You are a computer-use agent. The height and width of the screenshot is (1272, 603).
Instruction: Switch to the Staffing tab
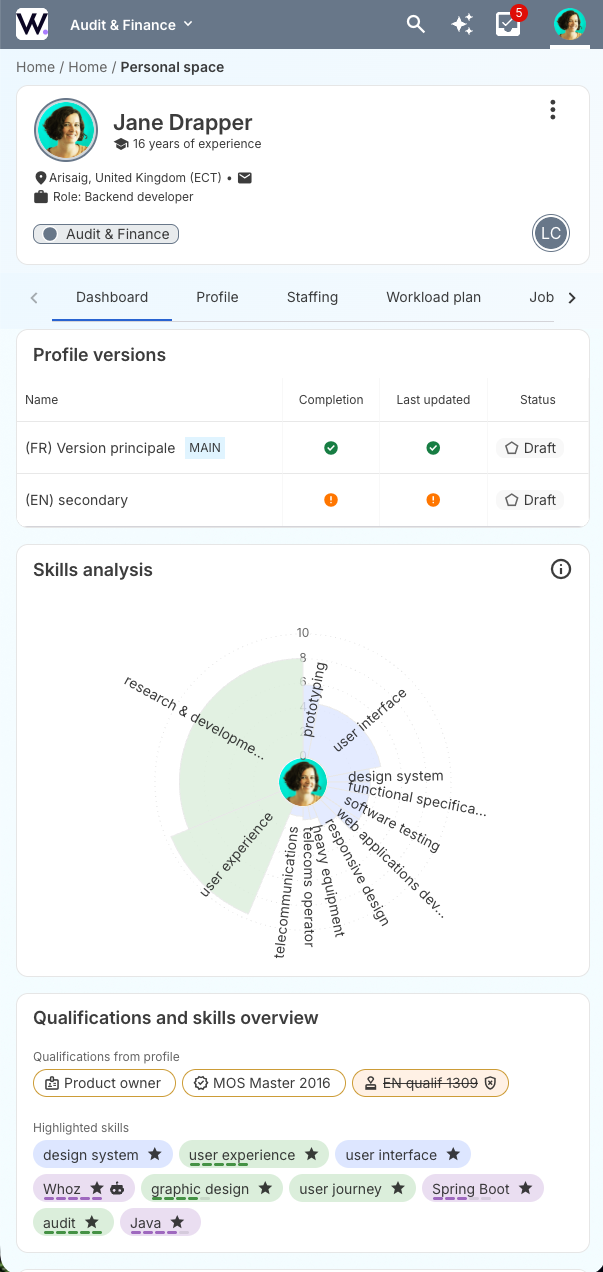coord(312,297)
